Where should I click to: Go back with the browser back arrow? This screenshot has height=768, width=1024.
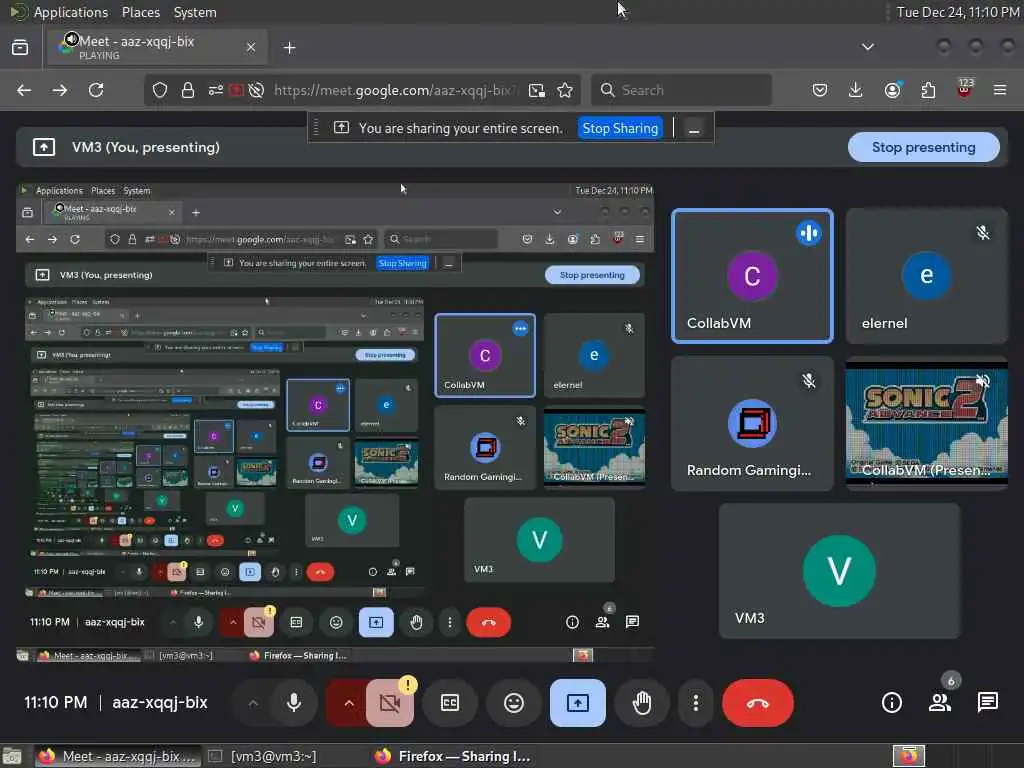tap(24, 90)
